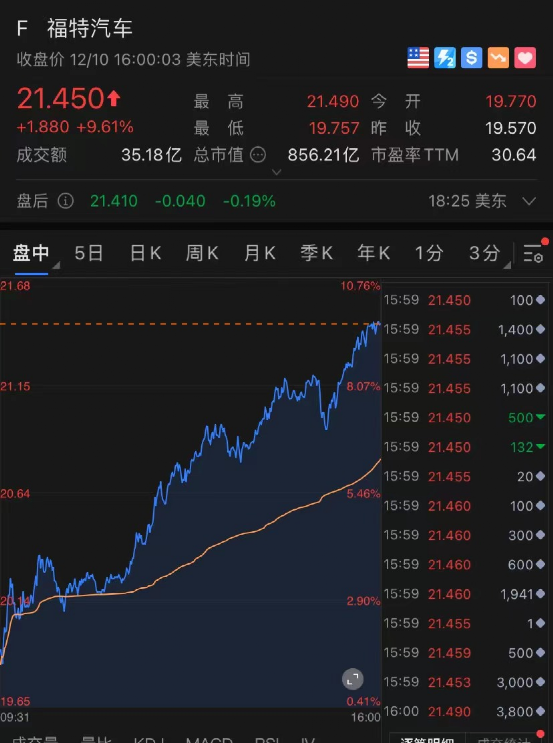This screenshot has height=743, width=553.
Task: Tap the chart percentage label 10.76%
Action: (360, 286)
